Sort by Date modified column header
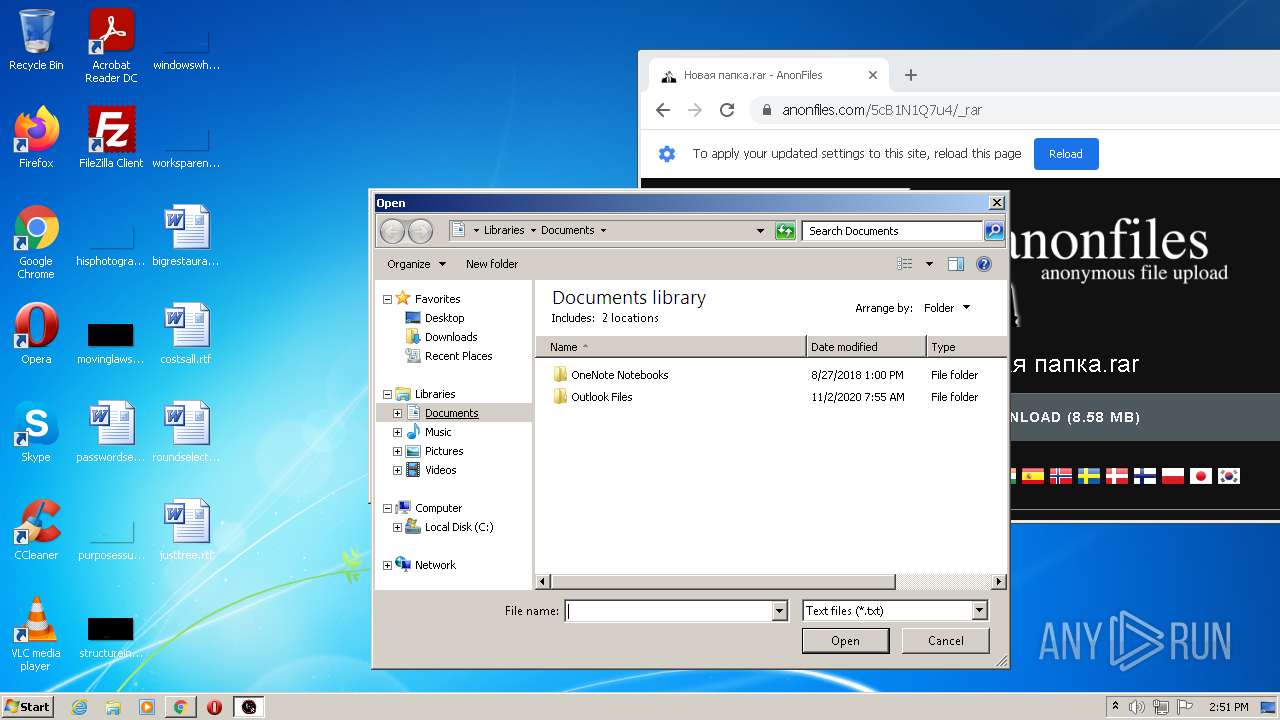The width and height of the screenshot is (1280, 720). point(866,347)
